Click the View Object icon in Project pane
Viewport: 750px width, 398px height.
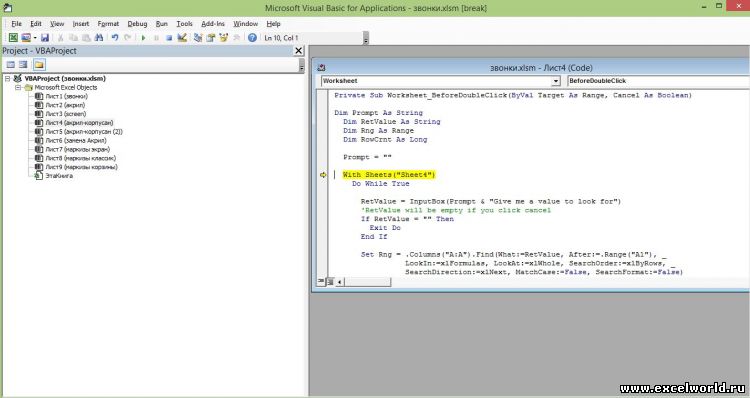pos(23,65)
